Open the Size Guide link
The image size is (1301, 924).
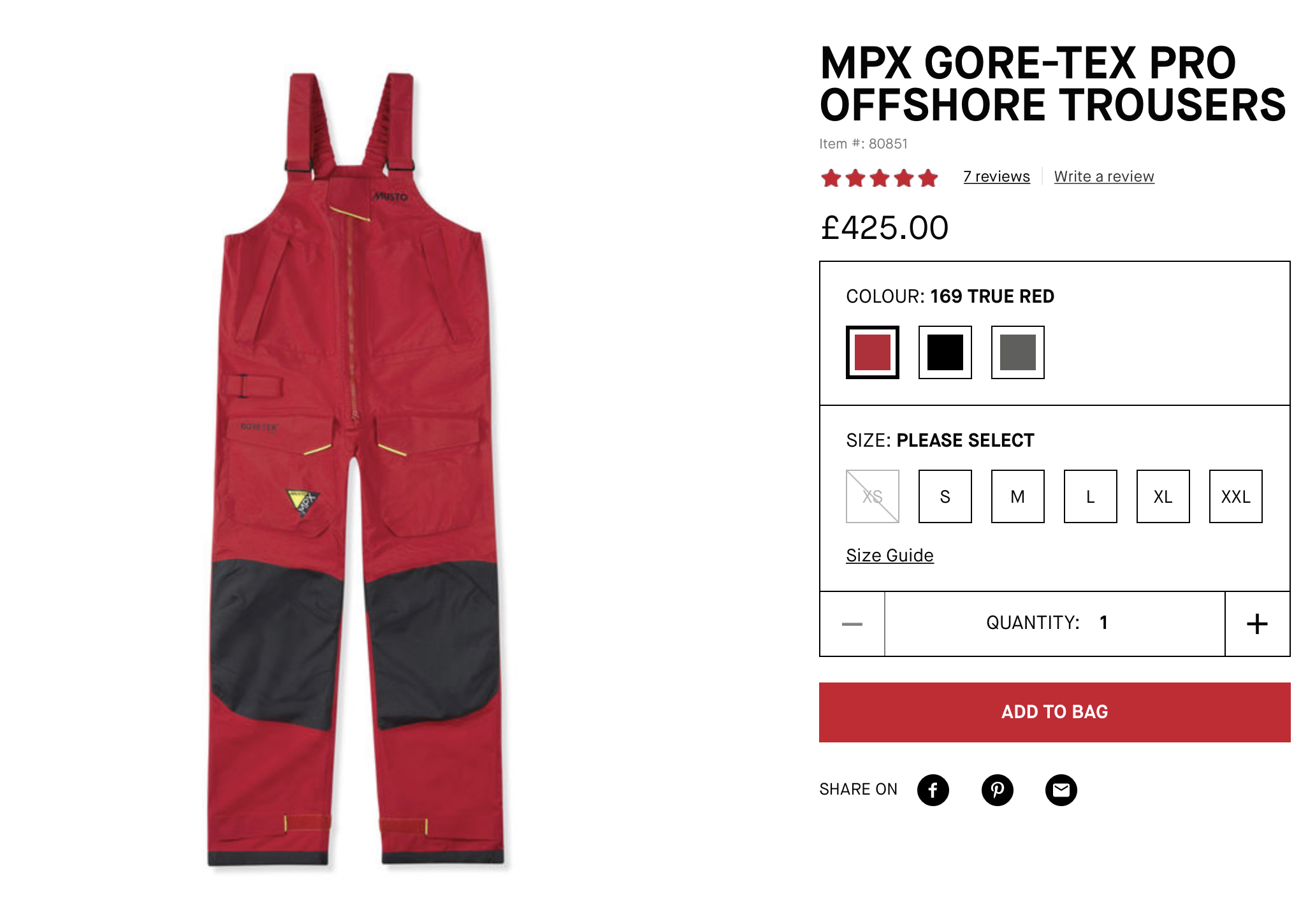pos(890,556)
